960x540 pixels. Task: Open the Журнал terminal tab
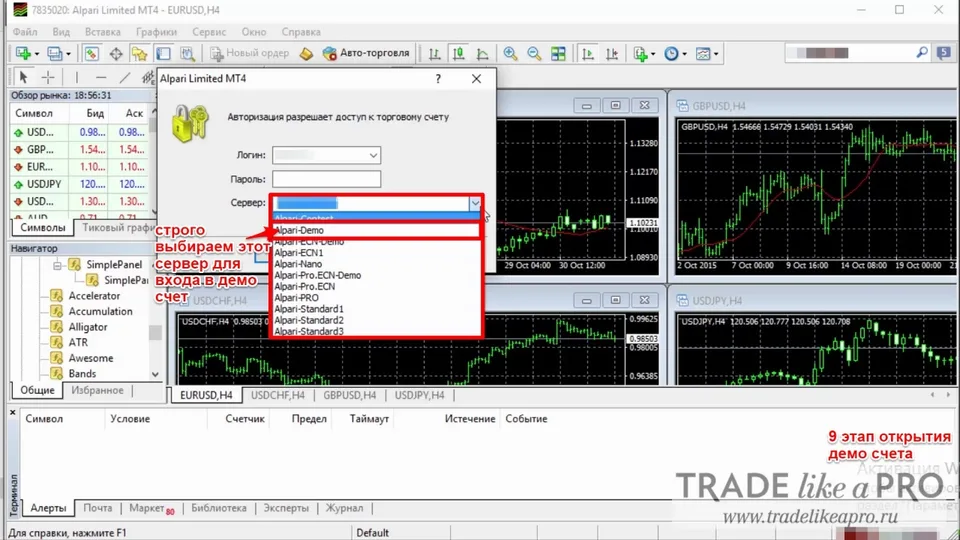(344, 508)
